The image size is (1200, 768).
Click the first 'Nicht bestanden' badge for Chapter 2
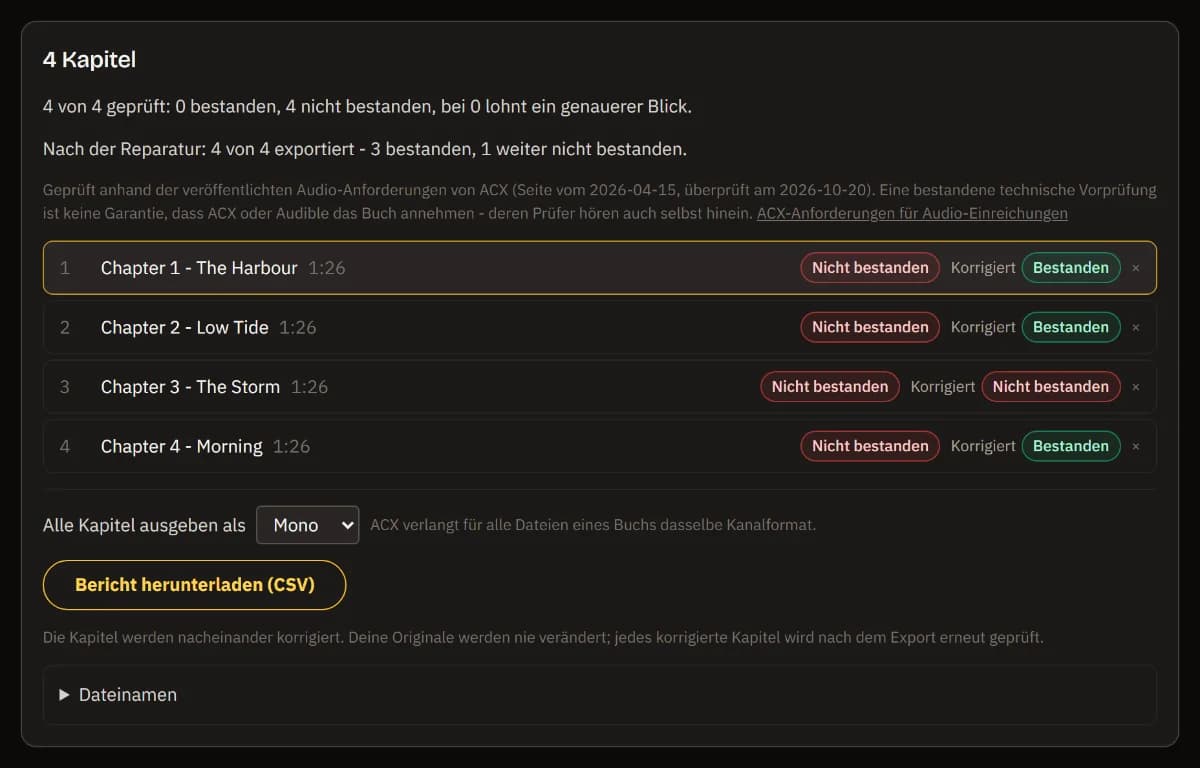click(870, 327)
